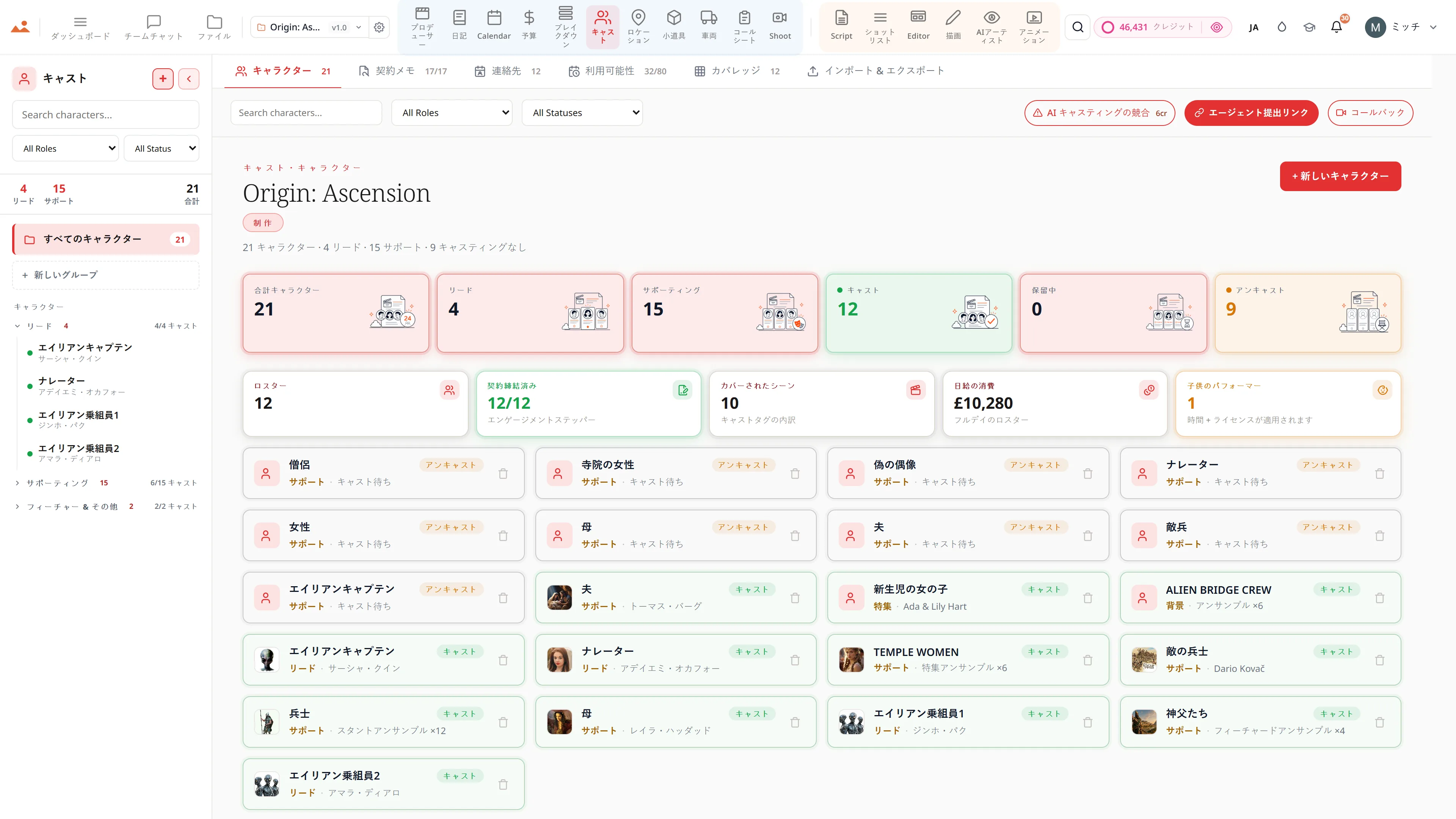Delete the 敵兵 character card

click(x=1380, y=536)
